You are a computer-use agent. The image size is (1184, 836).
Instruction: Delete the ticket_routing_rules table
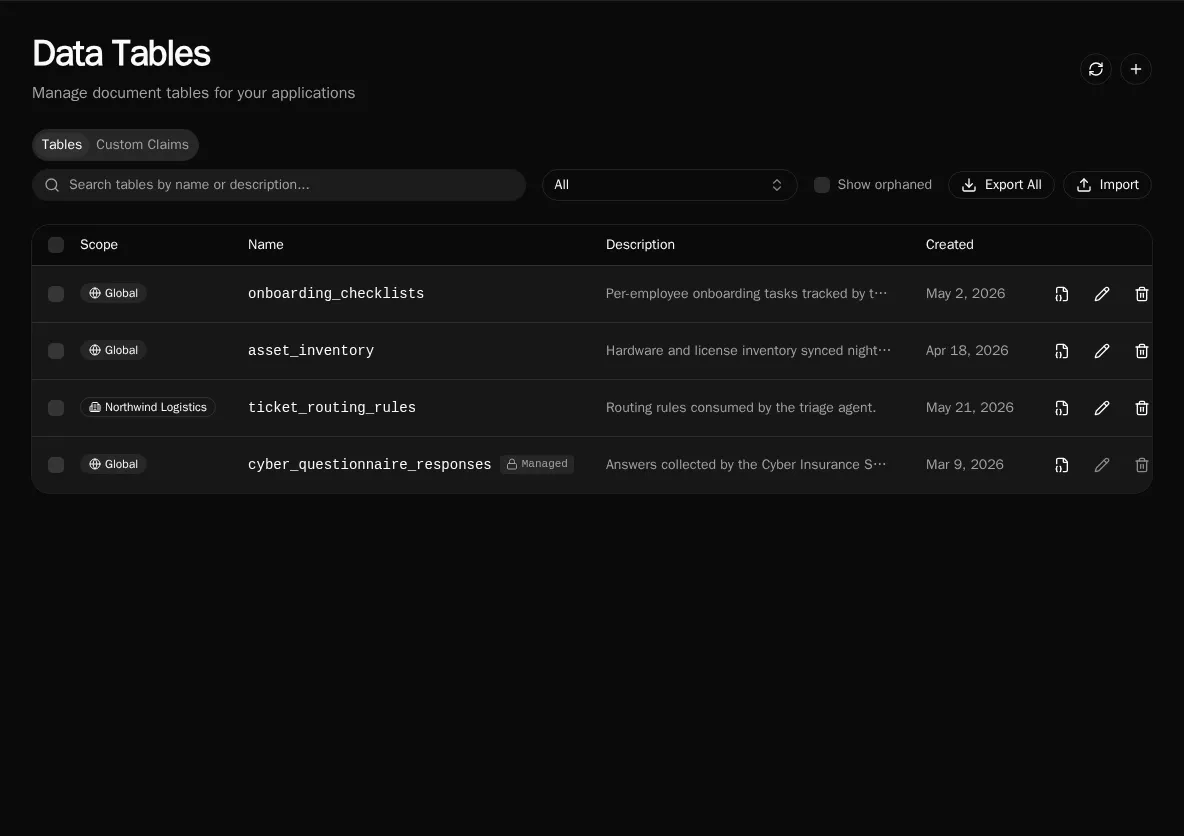(1142, 408)
